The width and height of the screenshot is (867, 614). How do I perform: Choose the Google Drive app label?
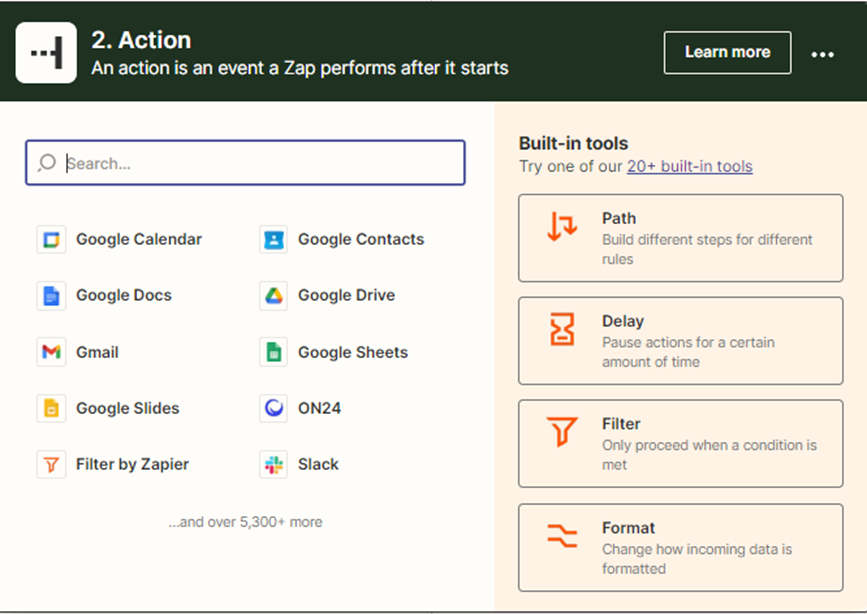point(347,295)
